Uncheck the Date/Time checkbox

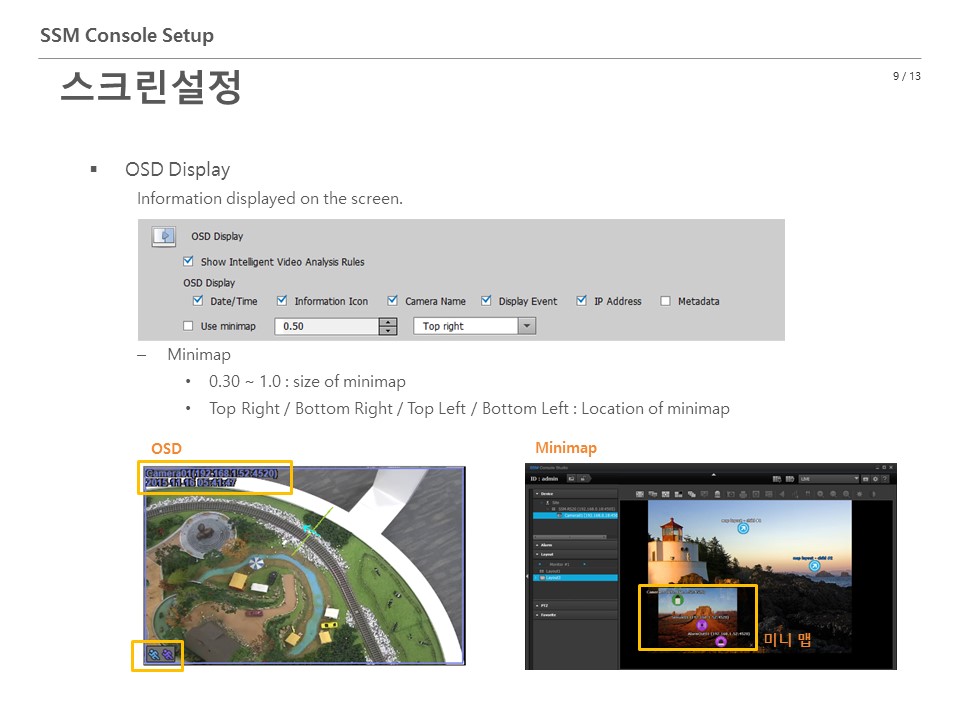pyautogui.click(x=198, y=301)
